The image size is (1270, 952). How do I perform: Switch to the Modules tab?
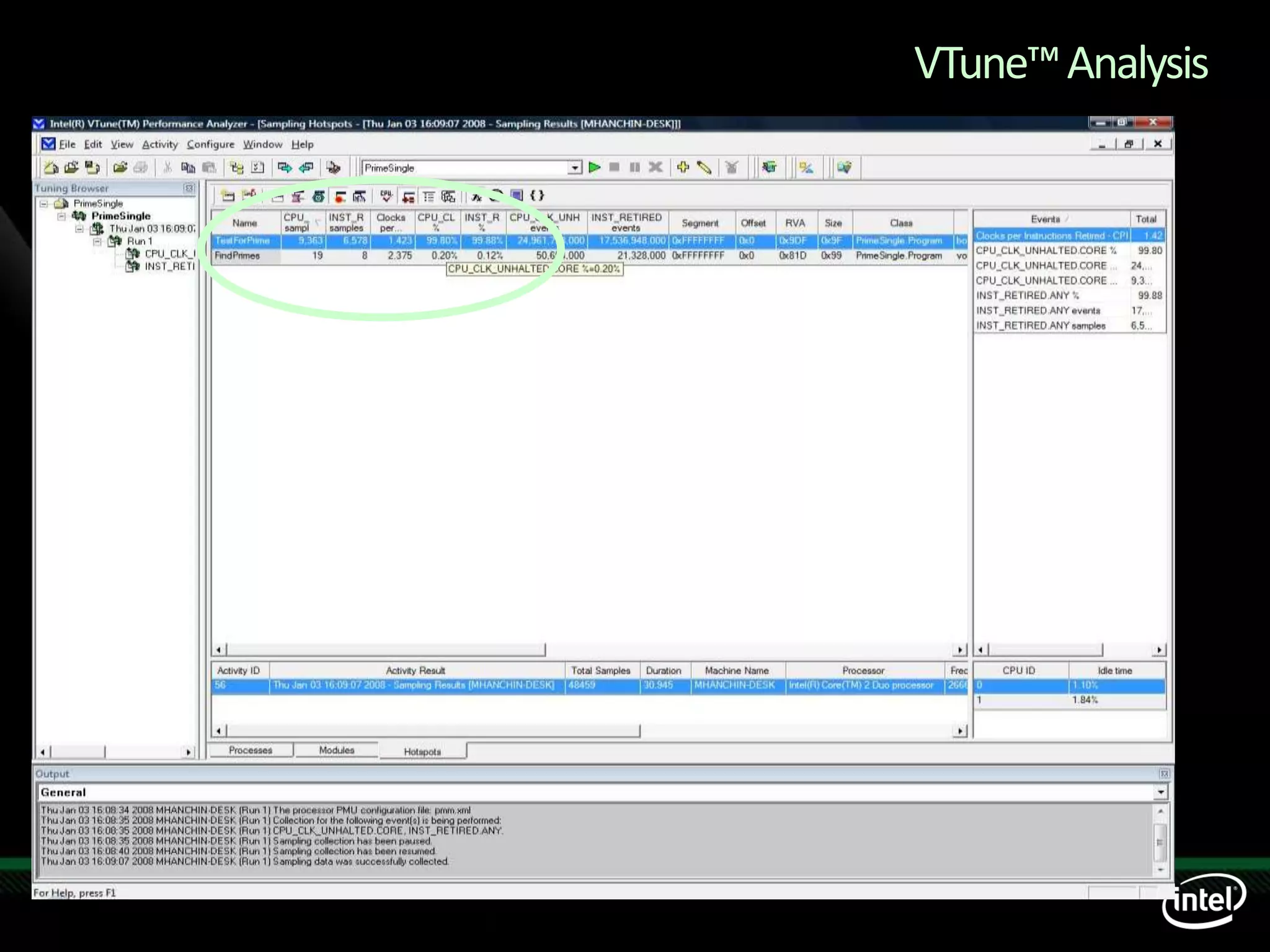point(336,750)
